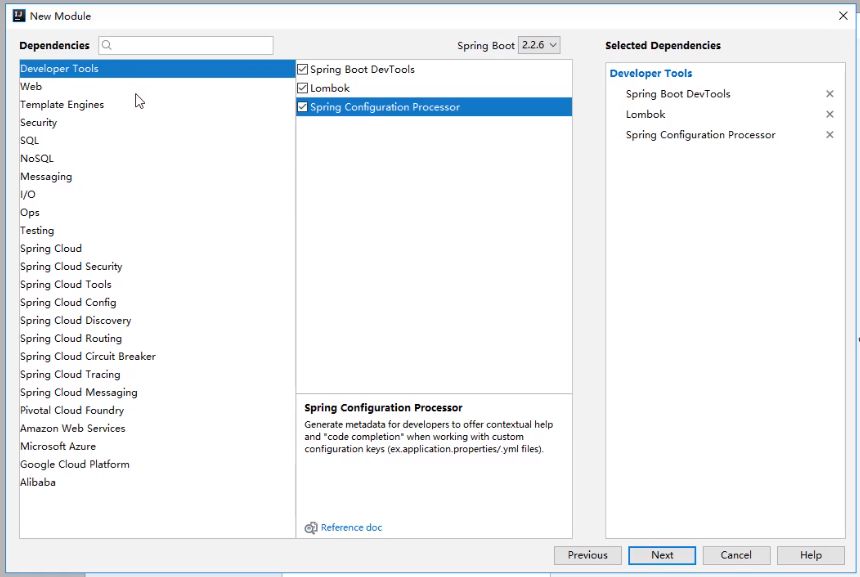Choose the SQL dependency category

pyautogui.click(x=30, y=141)
